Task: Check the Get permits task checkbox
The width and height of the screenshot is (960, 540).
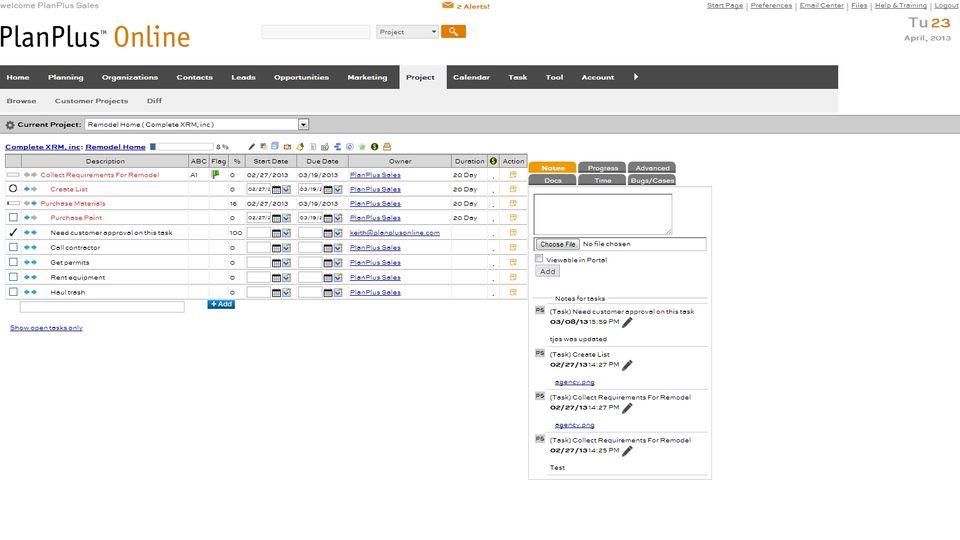Action: click(x=13, y=261)
